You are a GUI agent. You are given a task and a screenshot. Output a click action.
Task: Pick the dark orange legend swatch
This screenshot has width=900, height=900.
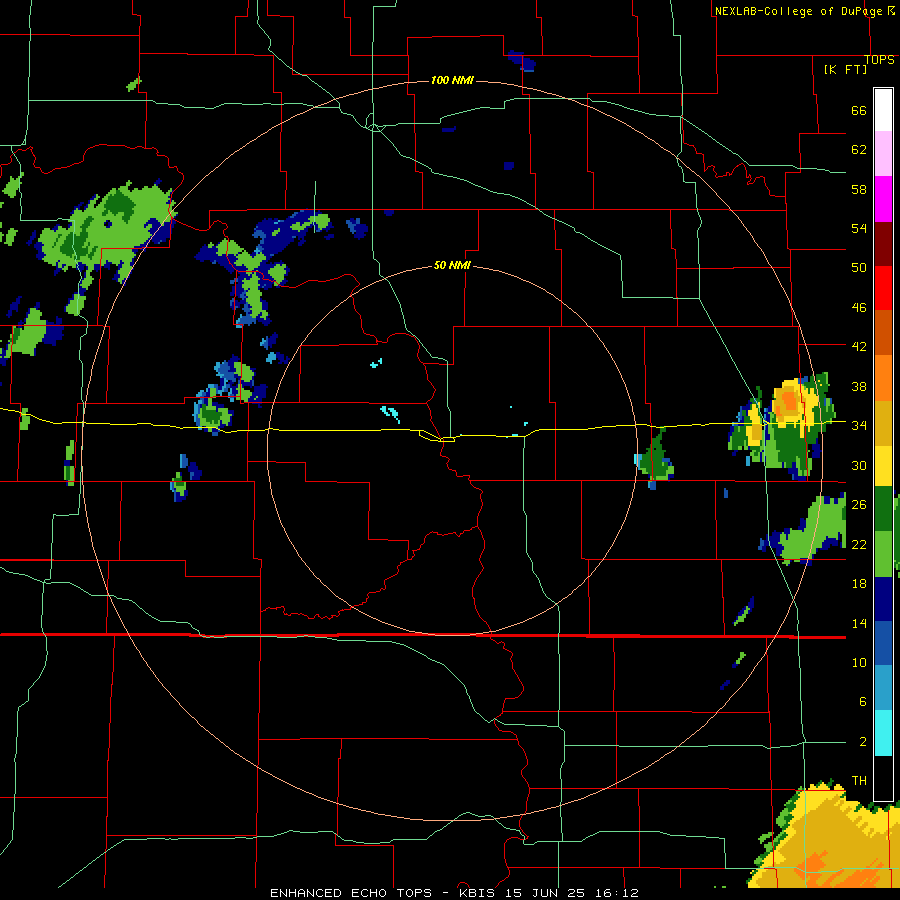[883, 333]
